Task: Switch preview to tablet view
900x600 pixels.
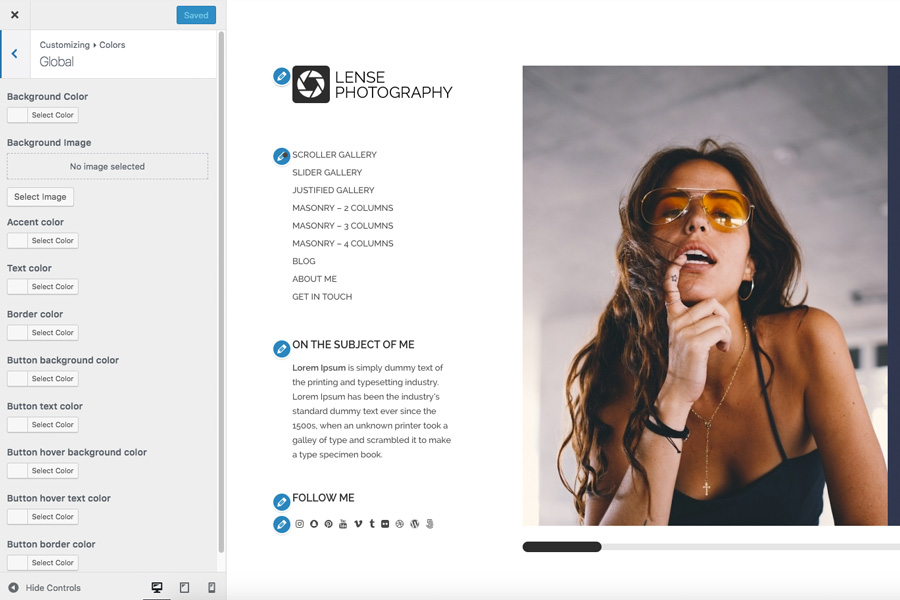Action: (x=184, y=588)
